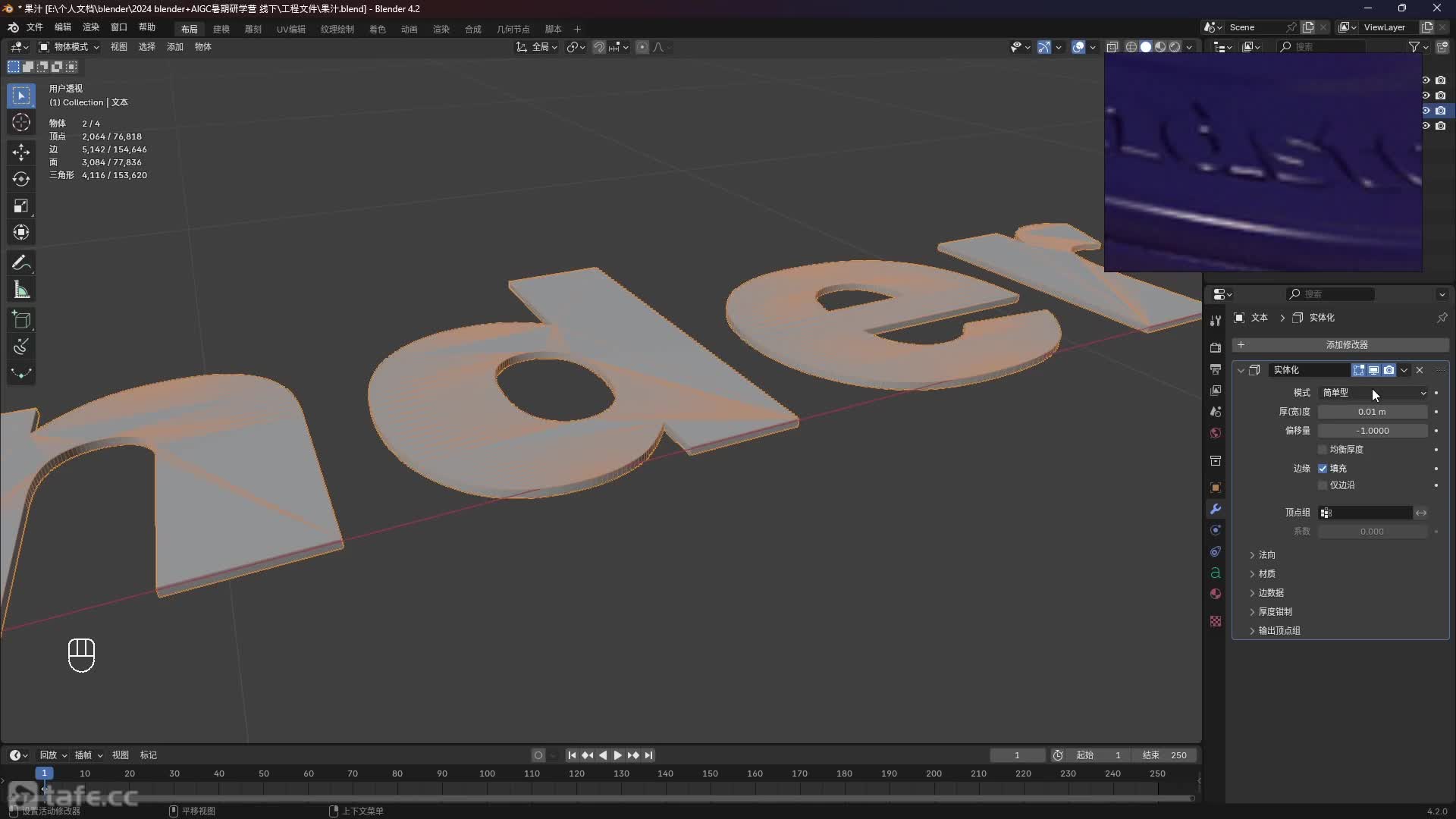
Task: Play the animation forward
Action: click(x=617, y=755)
